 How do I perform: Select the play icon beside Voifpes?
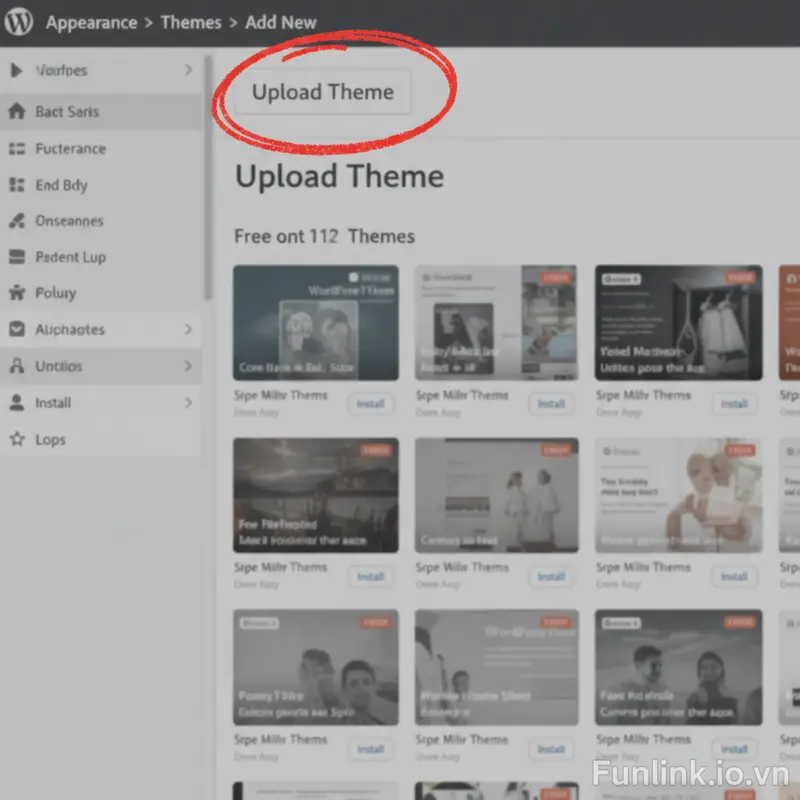click(x=15, y=70)
